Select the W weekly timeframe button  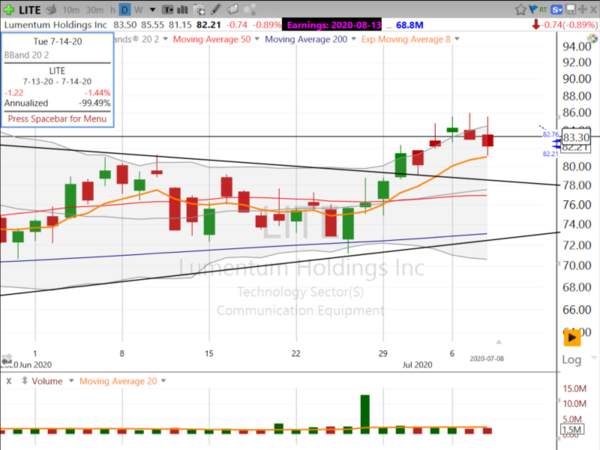pos(139,7)
